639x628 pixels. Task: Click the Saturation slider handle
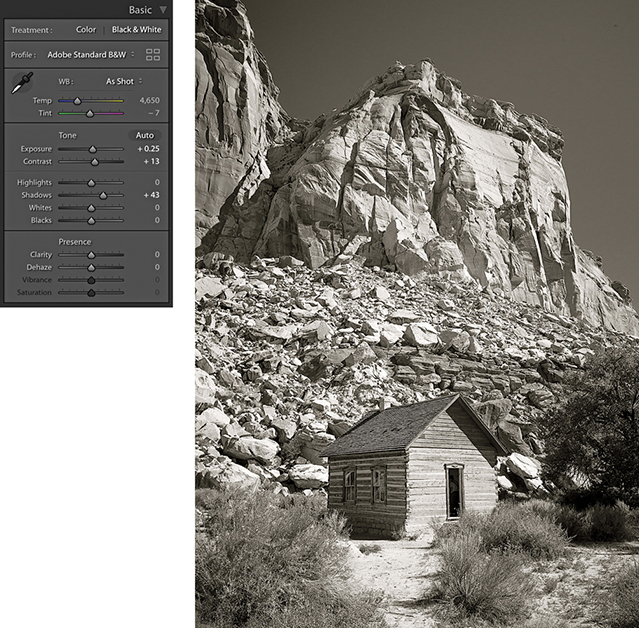click(x=91, y=293)
